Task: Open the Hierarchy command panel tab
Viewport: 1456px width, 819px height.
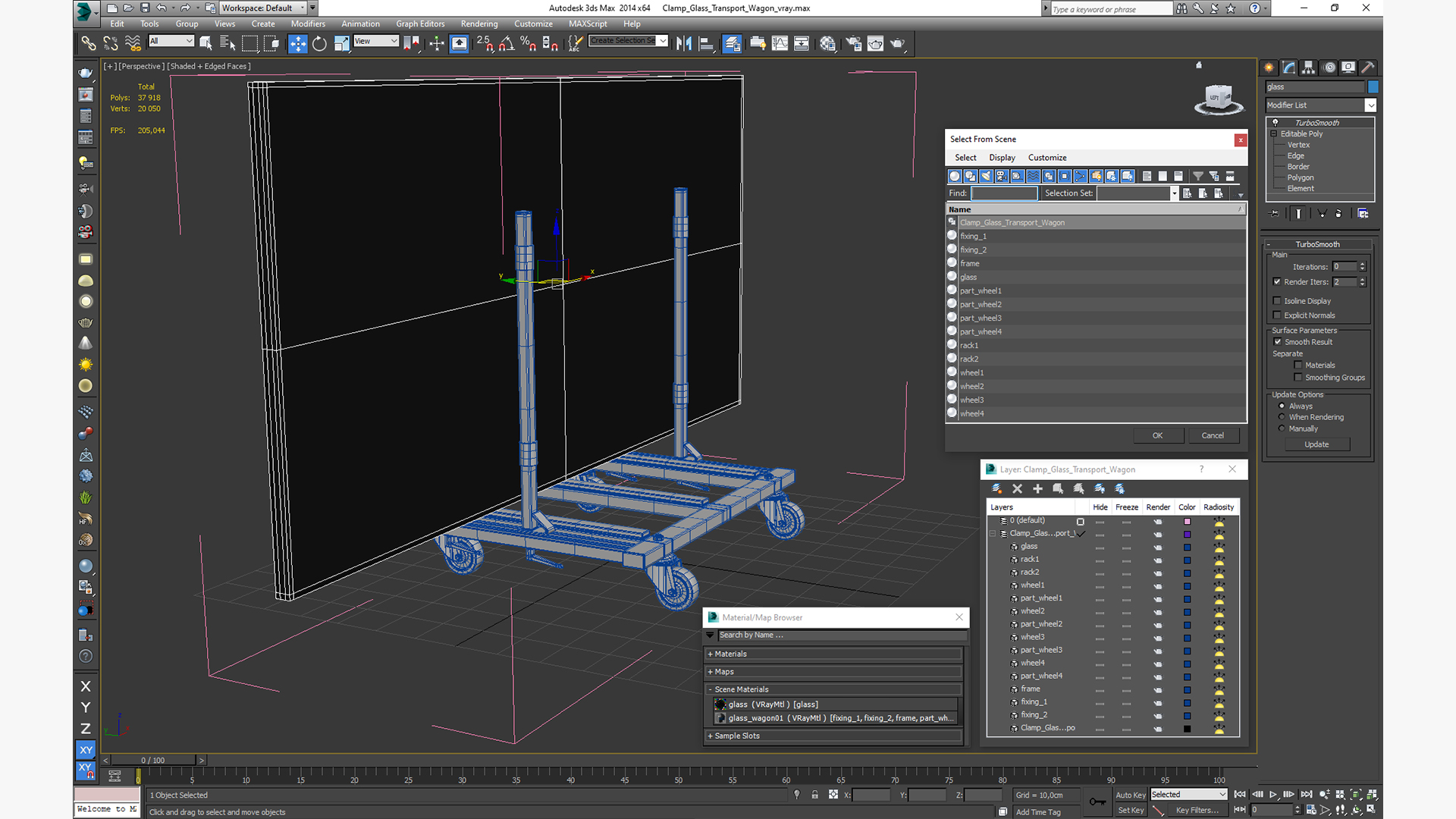Action: pos(1308,67)
